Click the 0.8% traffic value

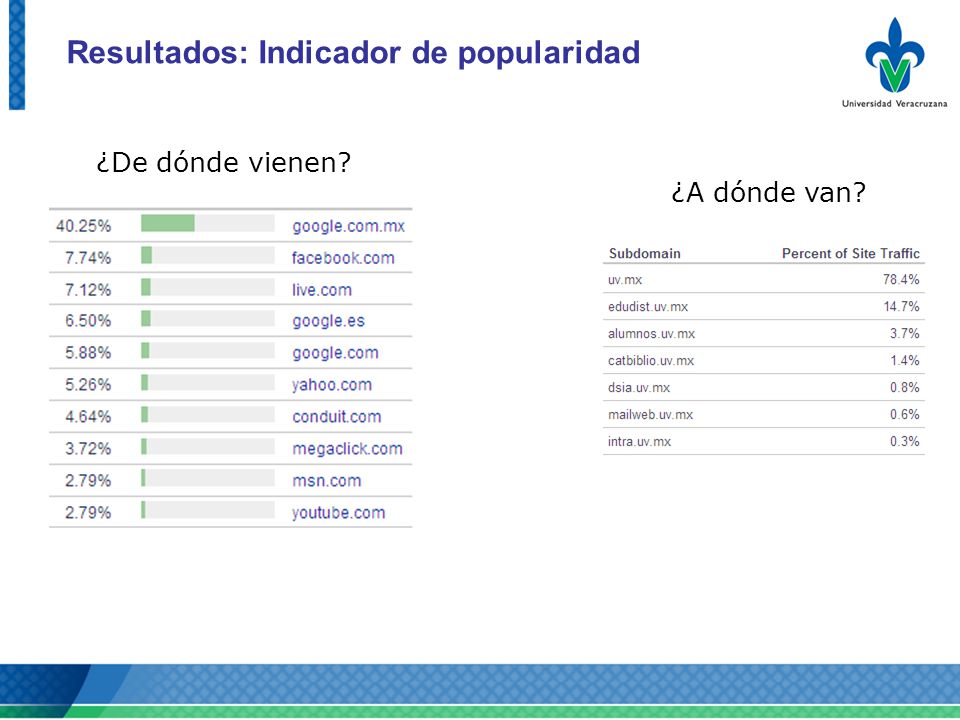coord(905,388)
